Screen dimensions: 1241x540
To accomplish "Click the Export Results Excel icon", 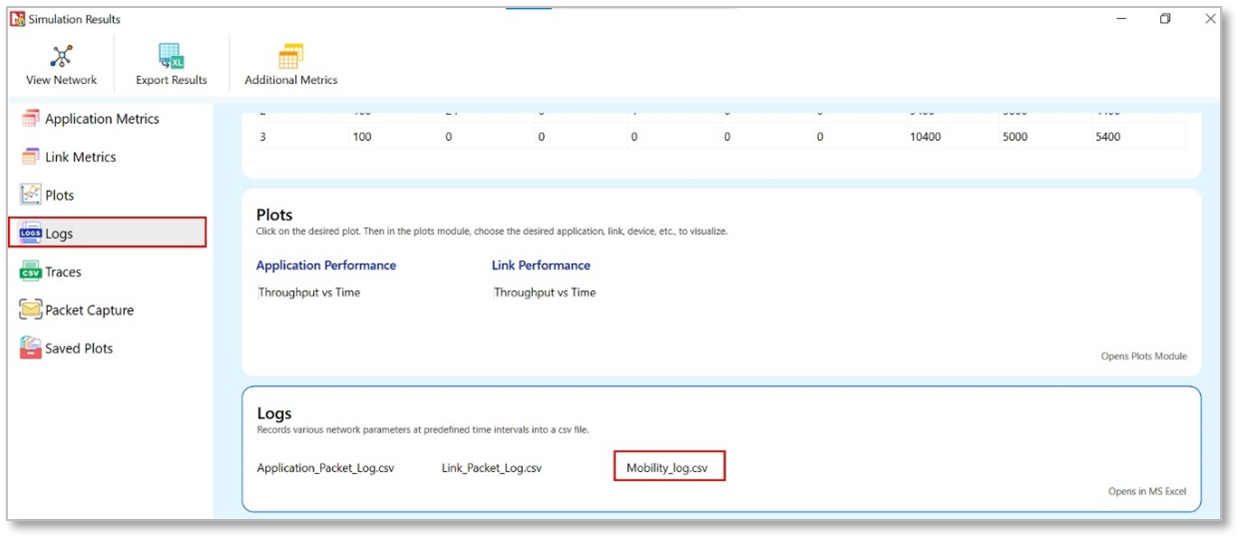I will click(x=171, y=56).
